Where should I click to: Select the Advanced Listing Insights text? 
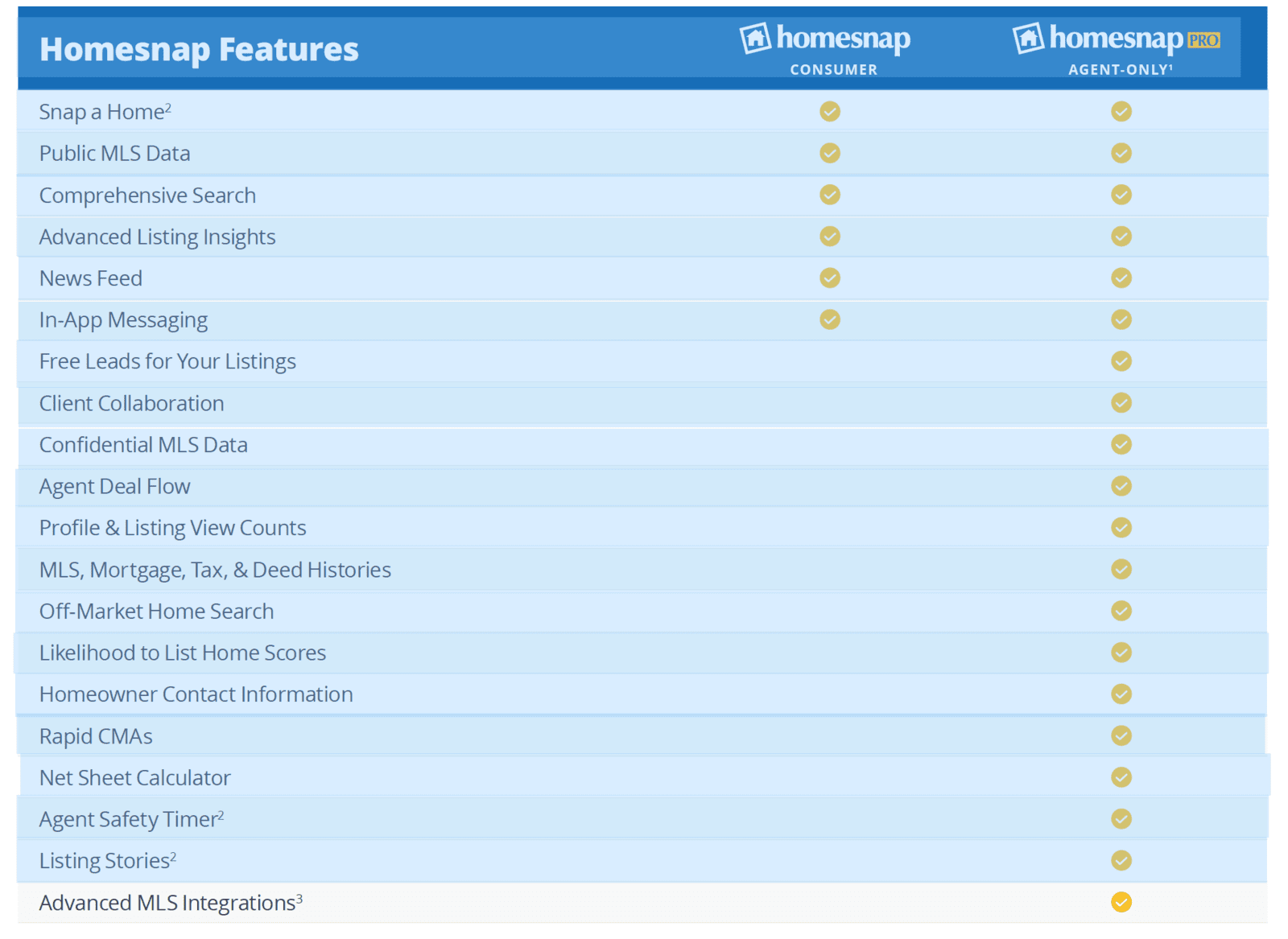158,237
